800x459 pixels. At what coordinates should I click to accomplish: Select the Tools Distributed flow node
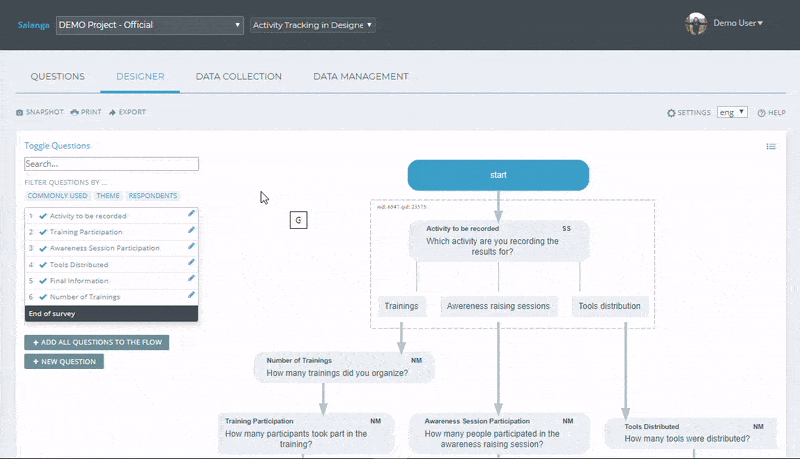691,434
